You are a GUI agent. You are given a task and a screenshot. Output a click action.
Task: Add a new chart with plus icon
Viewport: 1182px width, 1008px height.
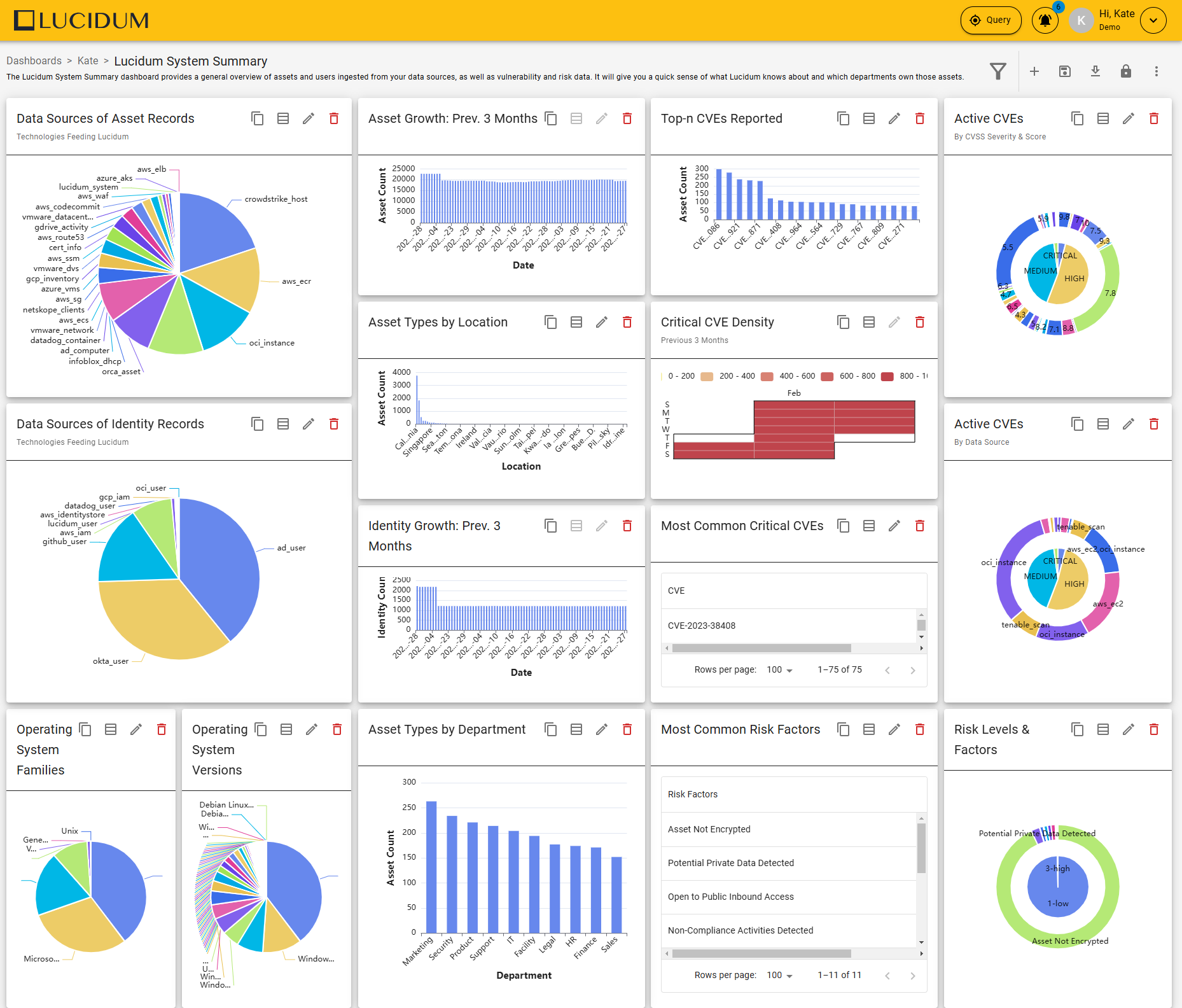pyautogui.click(x=1034, y=71)
